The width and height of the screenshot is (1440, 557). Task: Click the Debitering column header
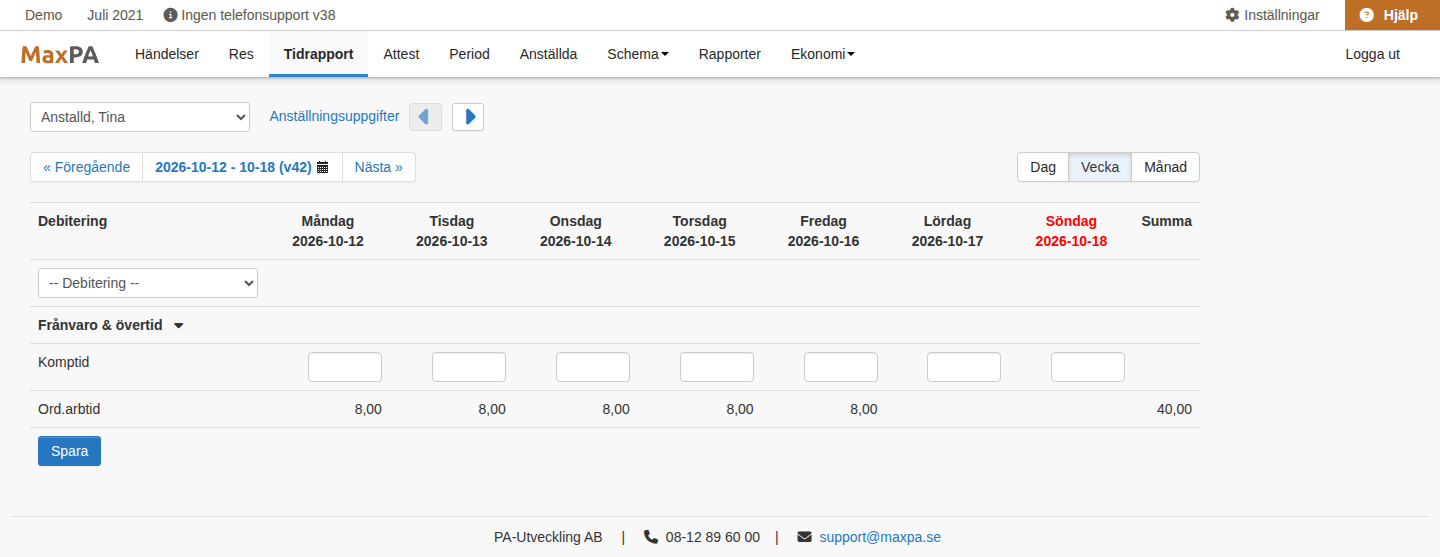click(72, 221)
